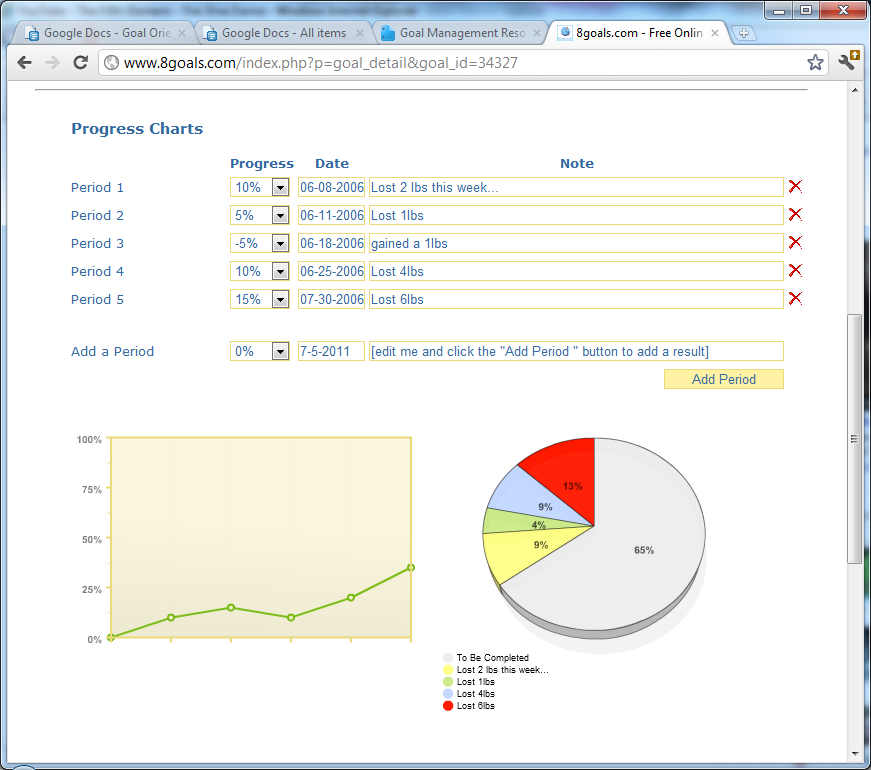Click the Progress Charts heading
Viewport: 871px width, 770px height.
tap(137, 128)
